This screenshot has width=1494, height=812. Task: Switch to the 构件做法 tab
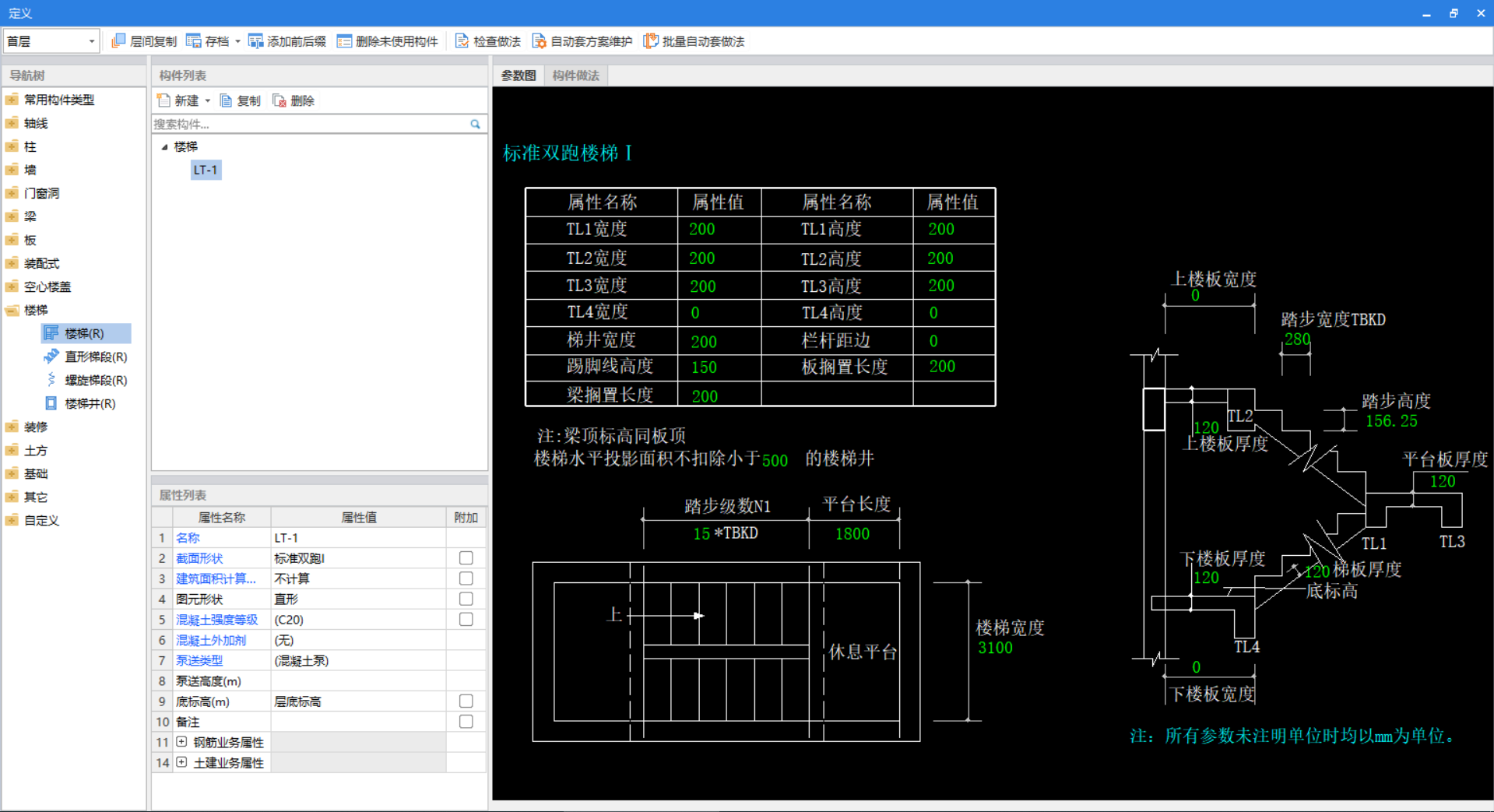point(576,76)
